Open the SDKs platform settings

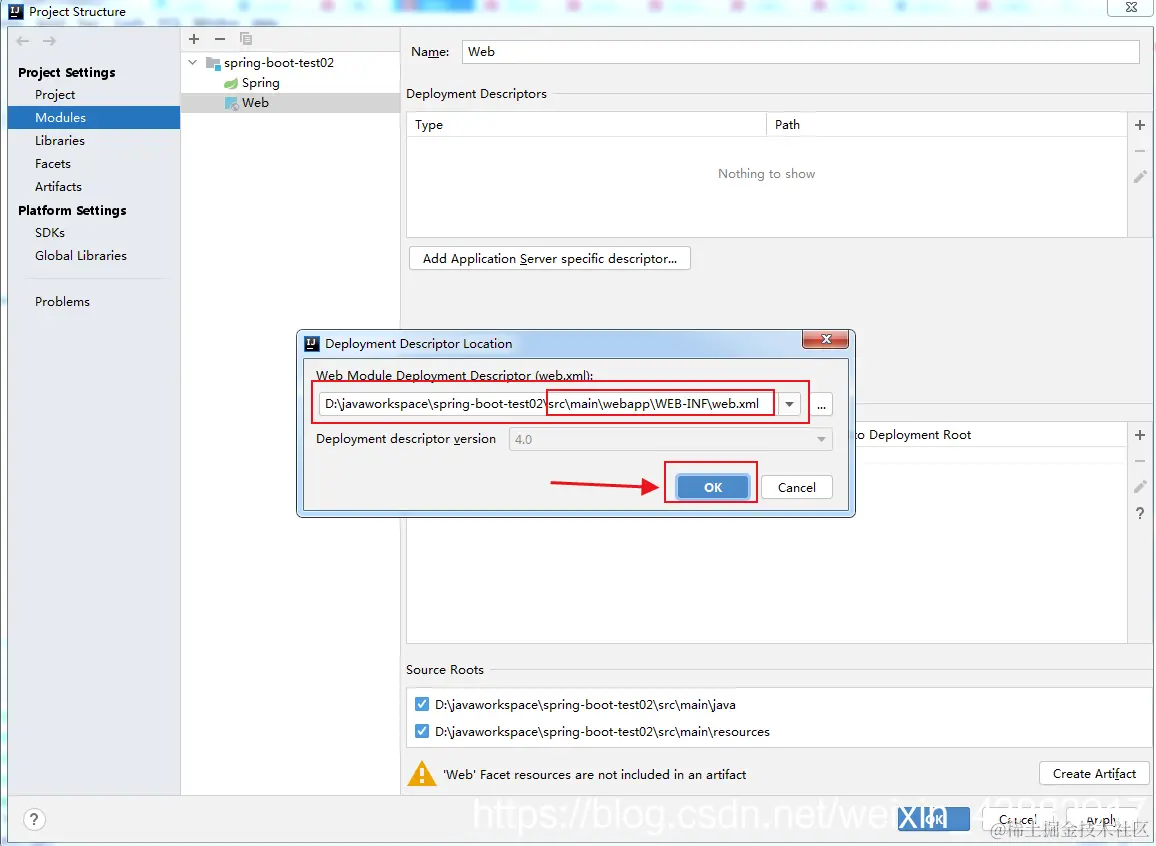pyautogui.click(x=50, y=232)
